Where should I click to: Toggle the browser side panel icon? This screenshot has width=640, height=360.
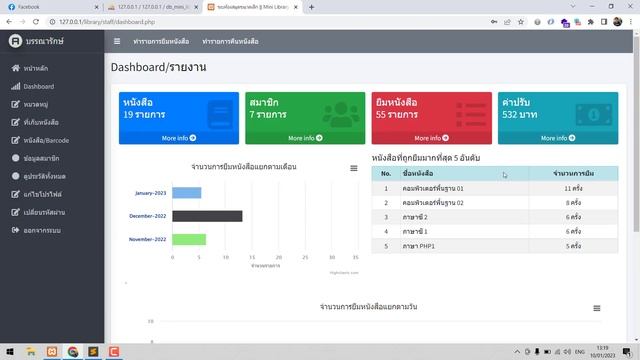click(604, 22)
